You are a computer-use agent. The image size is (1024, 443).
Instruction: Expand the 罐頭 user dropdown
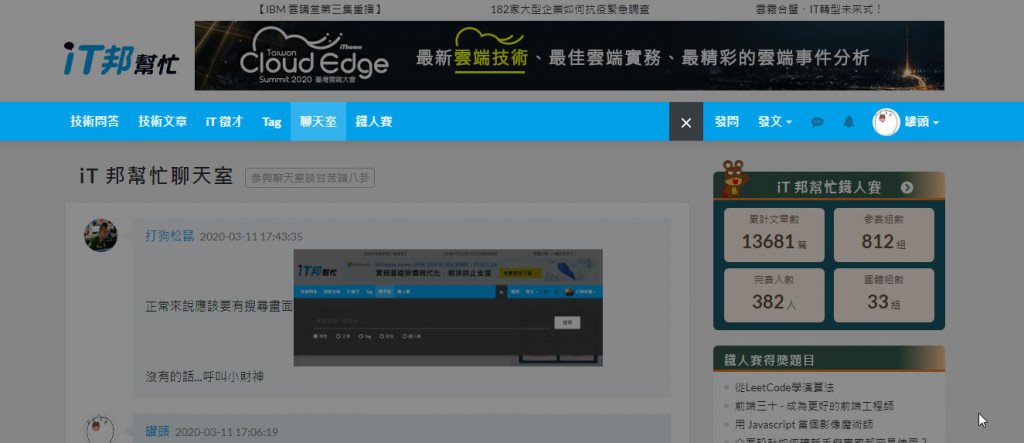pyautogui.click(x=921, y=122)
